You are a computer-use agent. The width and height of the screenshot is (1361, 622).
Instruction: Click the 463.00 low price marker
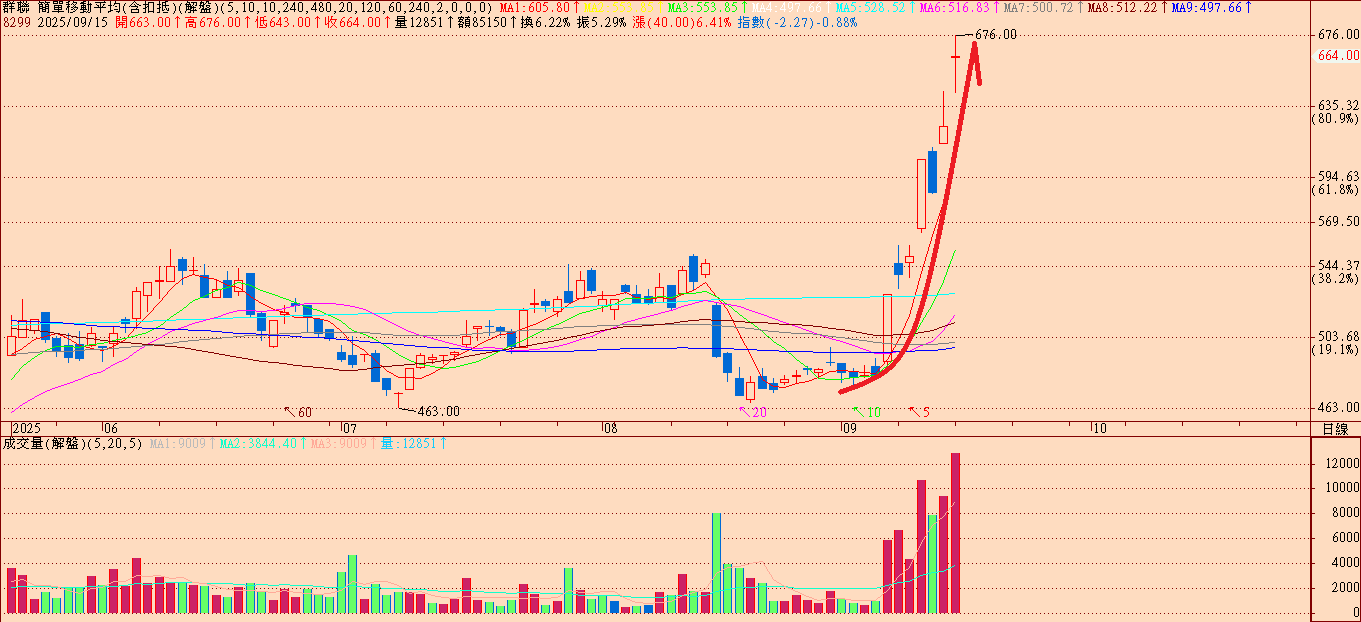point(437,410)
